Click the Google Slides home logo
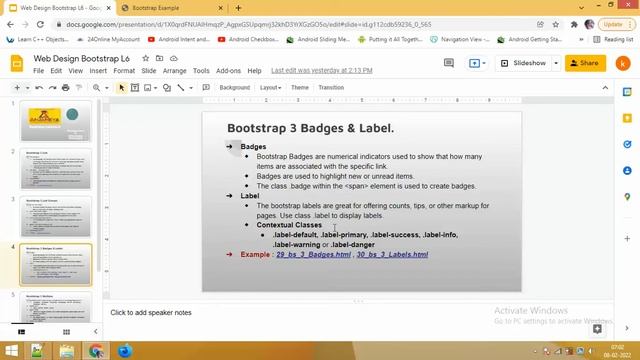The width and height of the screenshot is (640, 360). (17, 64)
